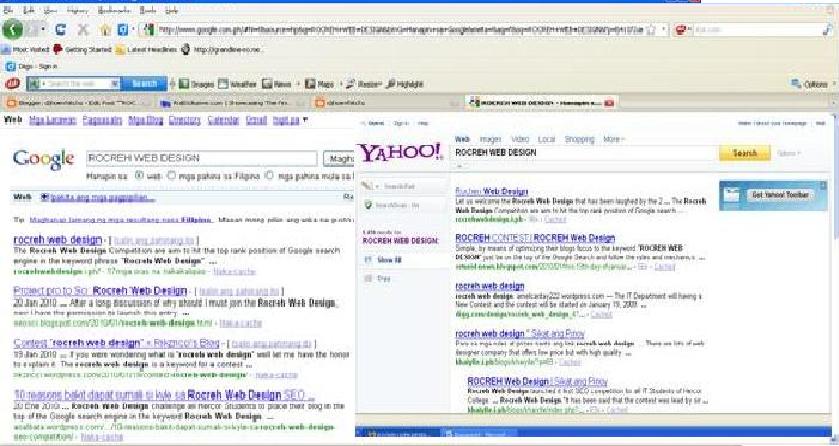Open the File menu
Screen dimensions: 839x446
point(8,10)
